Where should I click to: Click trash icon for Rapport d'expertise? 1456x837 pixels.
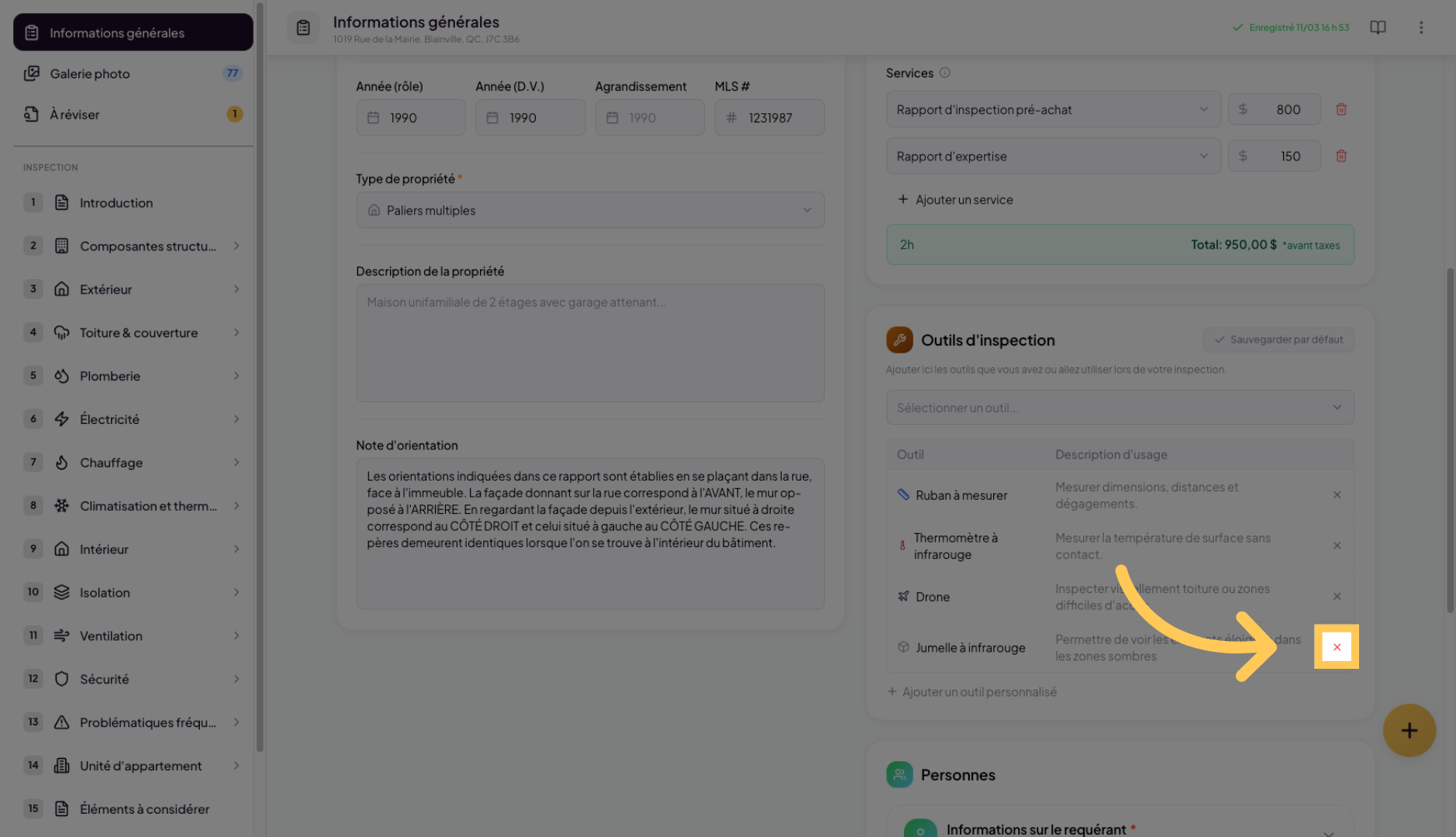pos(1340,156)
